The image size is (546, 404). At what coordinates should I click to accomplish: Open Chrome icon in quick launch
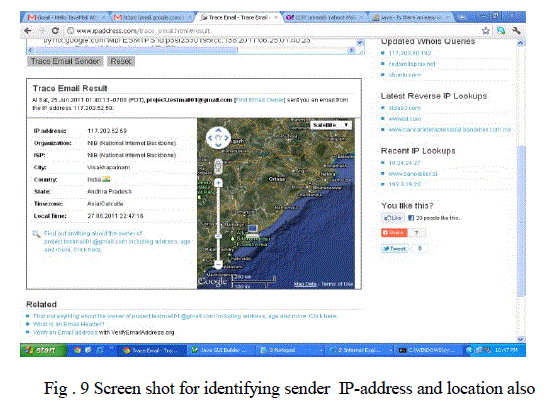coord(77,350)
